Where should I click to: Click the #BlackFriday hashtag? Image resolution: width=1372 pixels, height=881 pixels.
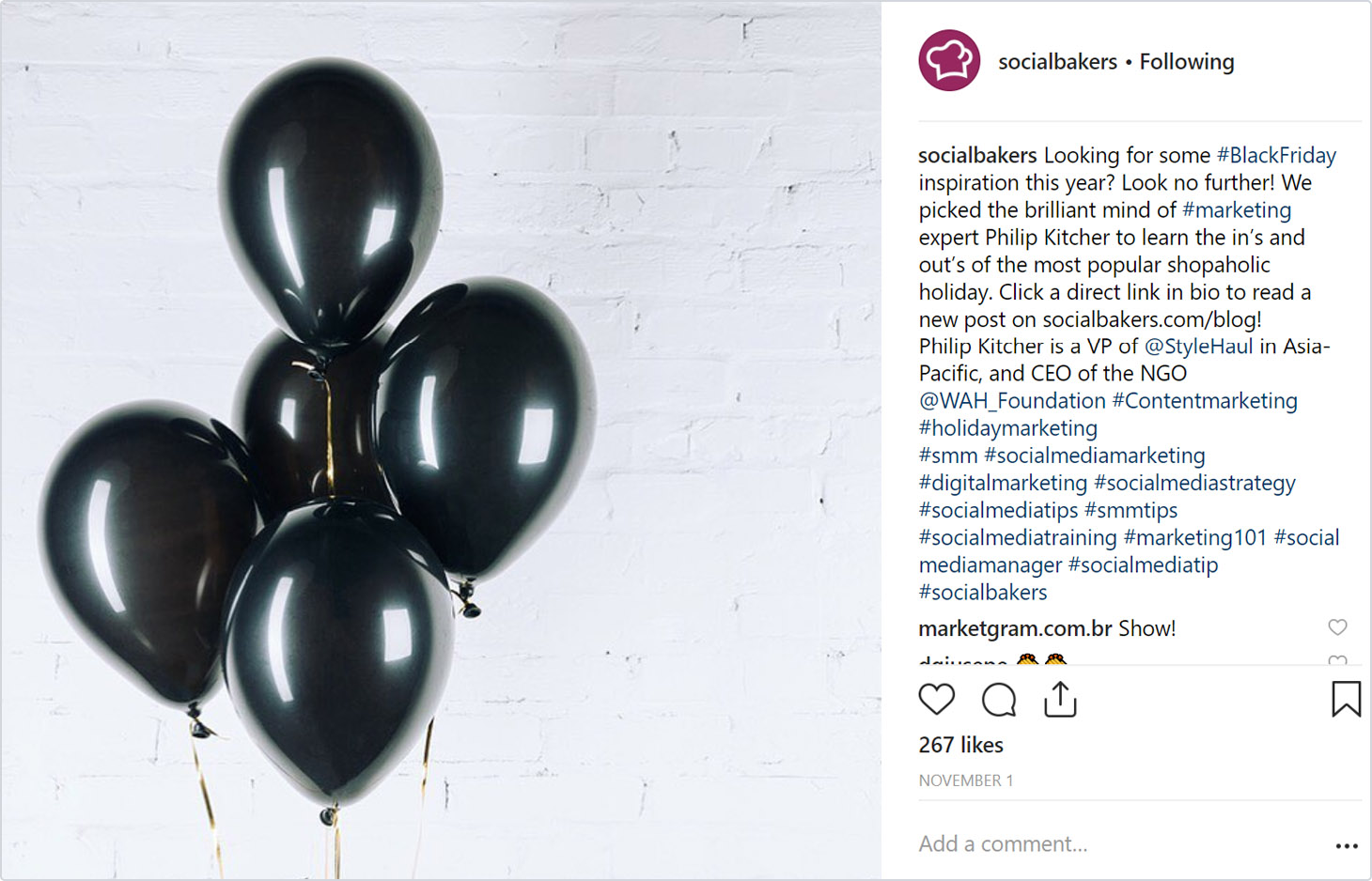1276,155
